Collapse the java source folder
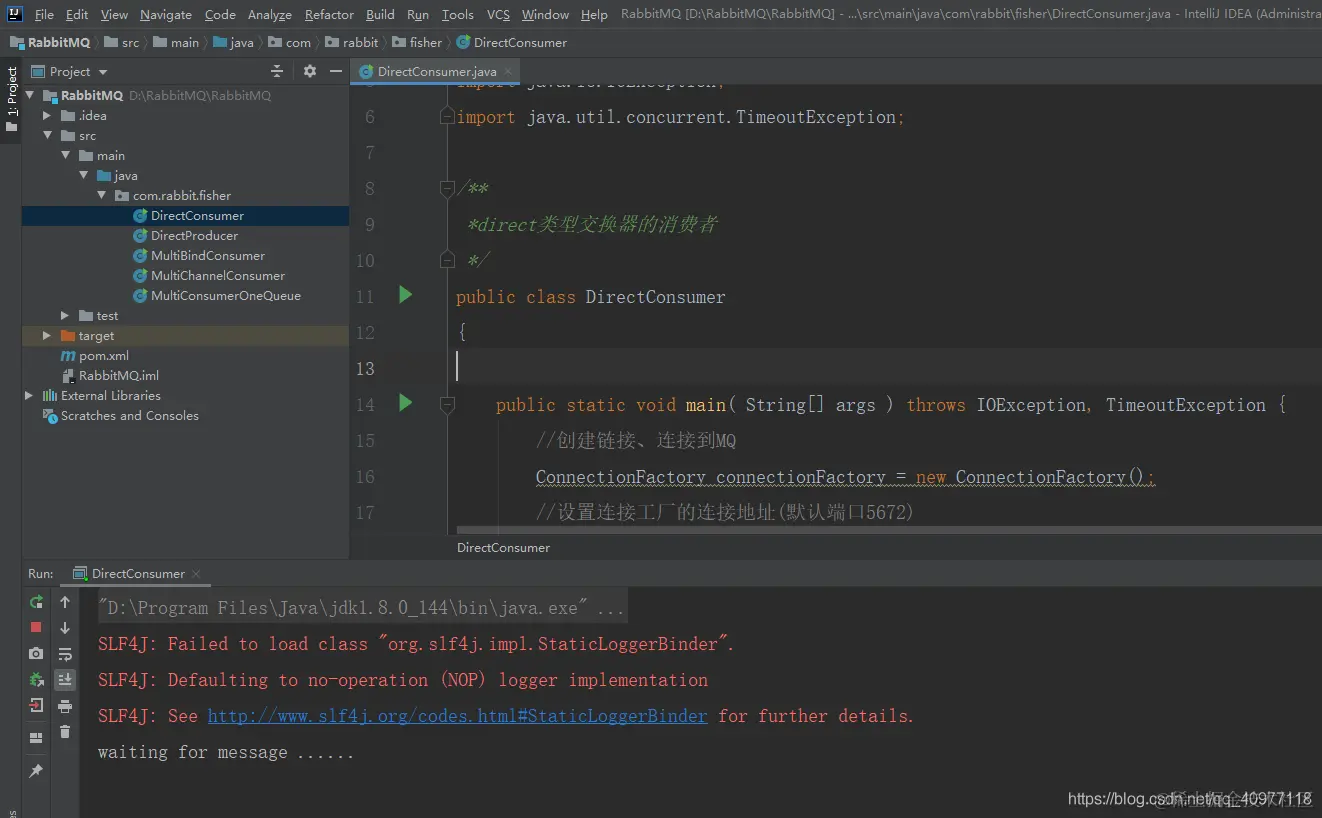The width and height of the screenshot is (1322, 818). click(83, 176)
